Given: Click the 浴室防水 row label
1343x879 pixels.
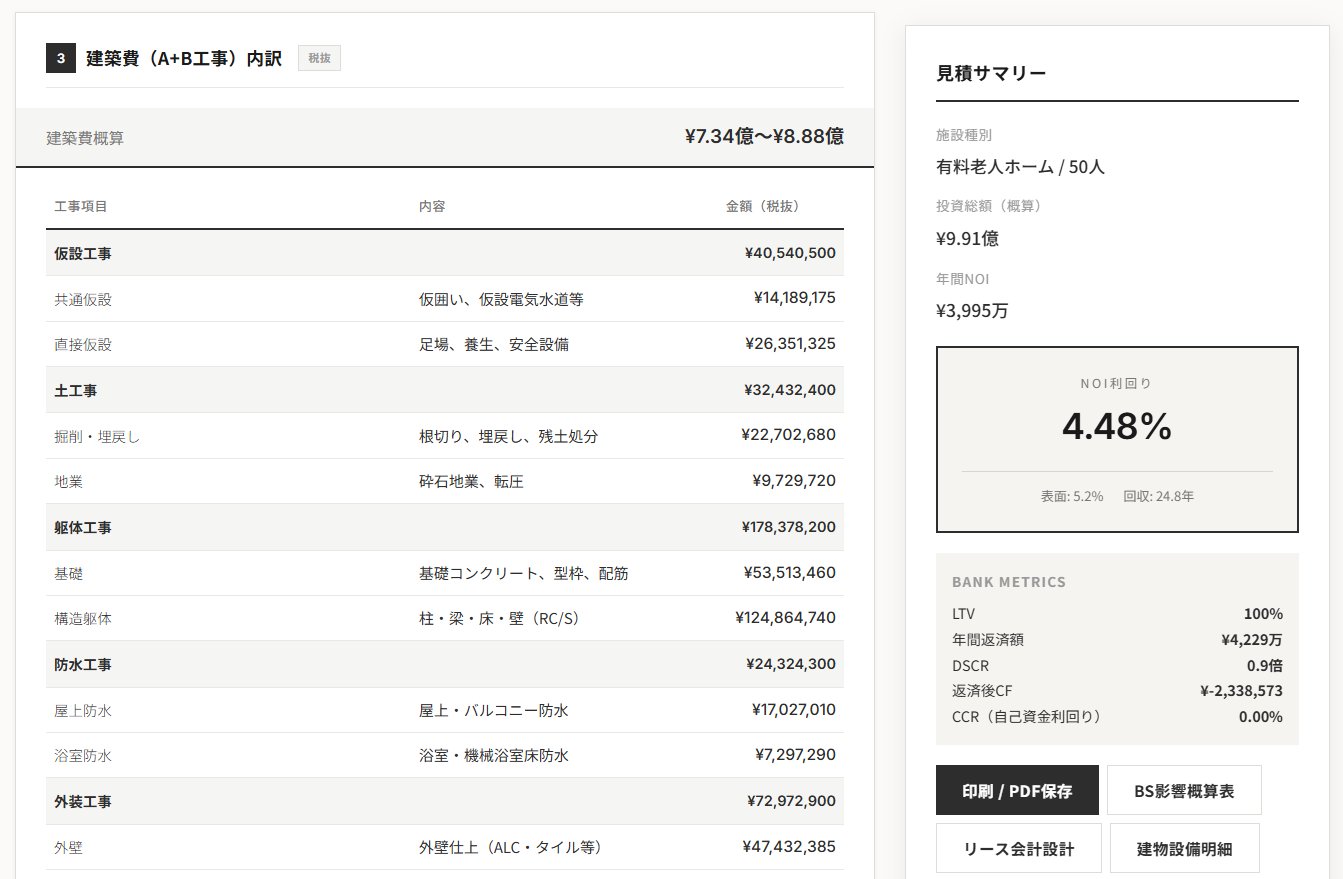Looking at the screenshot, I should 83,755.
